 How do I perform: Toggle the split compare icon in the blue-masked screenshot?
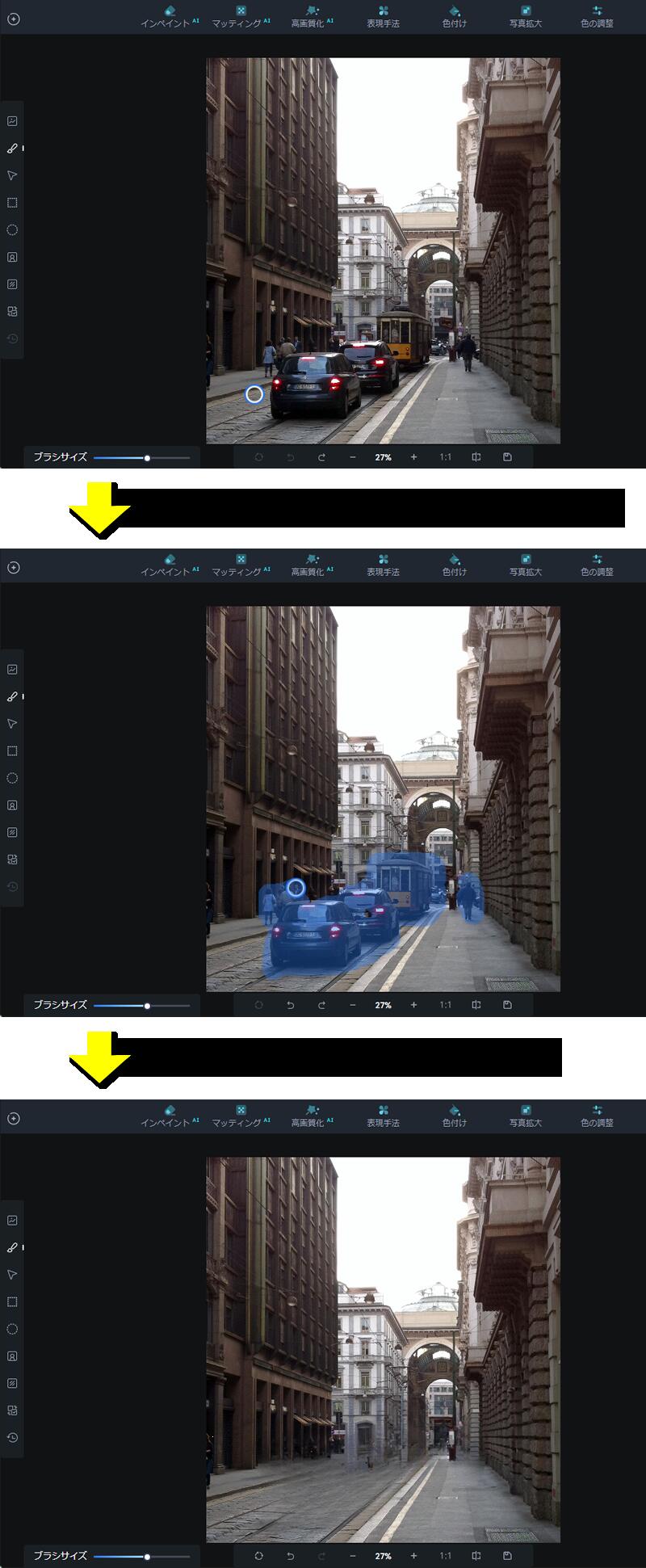[476, 1005]
